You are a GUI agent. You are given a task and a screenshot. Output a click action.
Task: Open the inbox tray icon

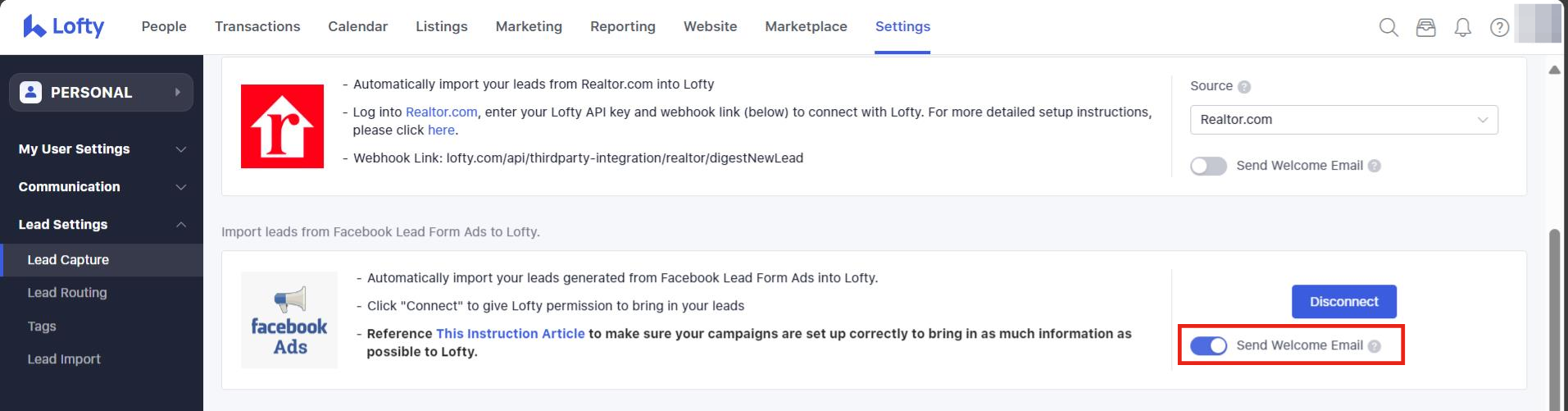(1426, 27)
